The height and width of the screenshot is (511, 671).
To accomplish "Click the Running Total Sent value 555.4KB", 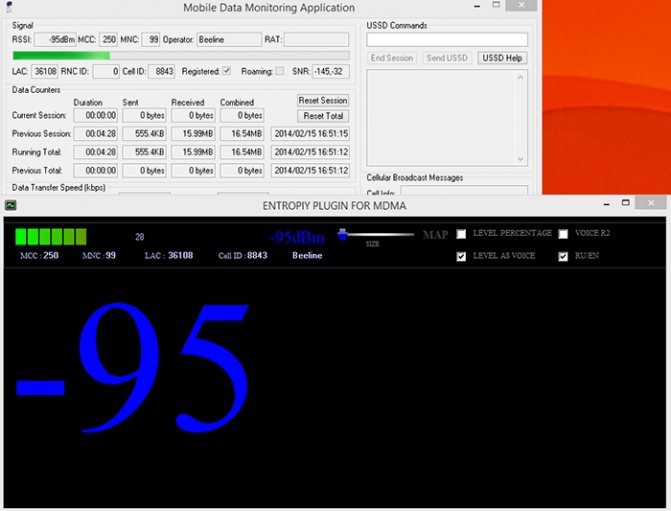I will pyautogui.click(x=144, y=152).
